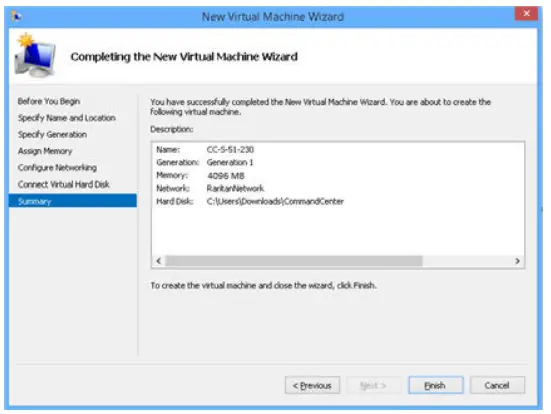Open the Assign Memory step
The width and height of the screenshot is (551, 414).
[x=45, y=151]
